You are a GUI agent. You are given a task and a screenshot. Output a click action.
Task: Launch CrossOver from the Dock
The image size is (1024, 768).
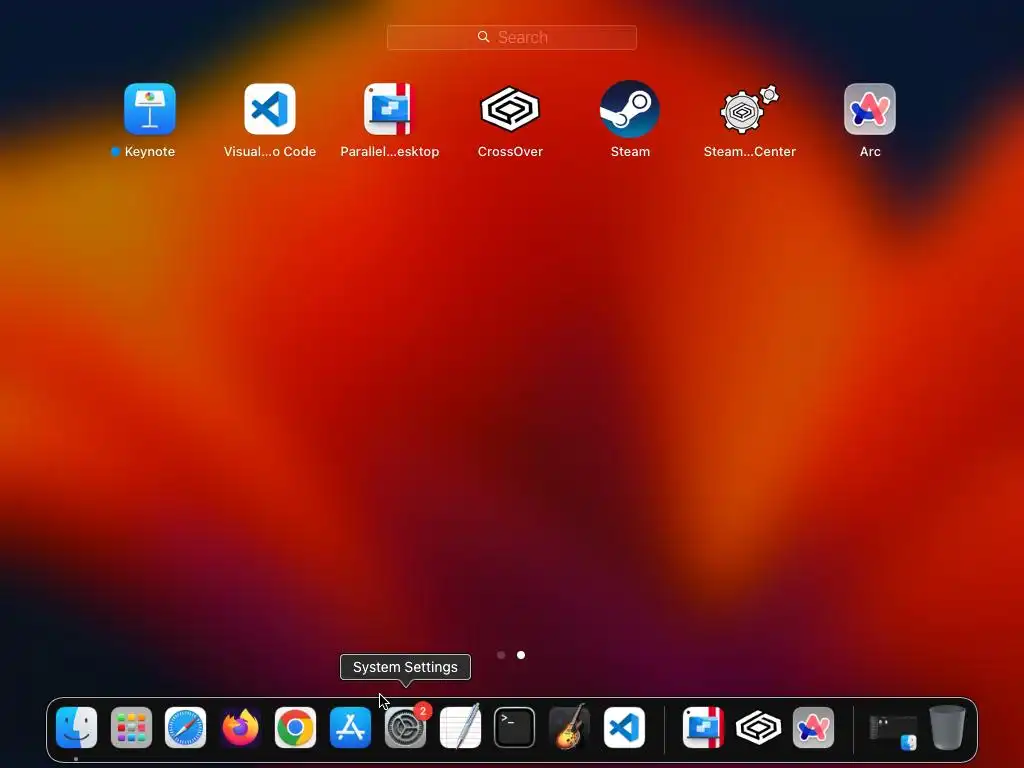pos(758,728)
